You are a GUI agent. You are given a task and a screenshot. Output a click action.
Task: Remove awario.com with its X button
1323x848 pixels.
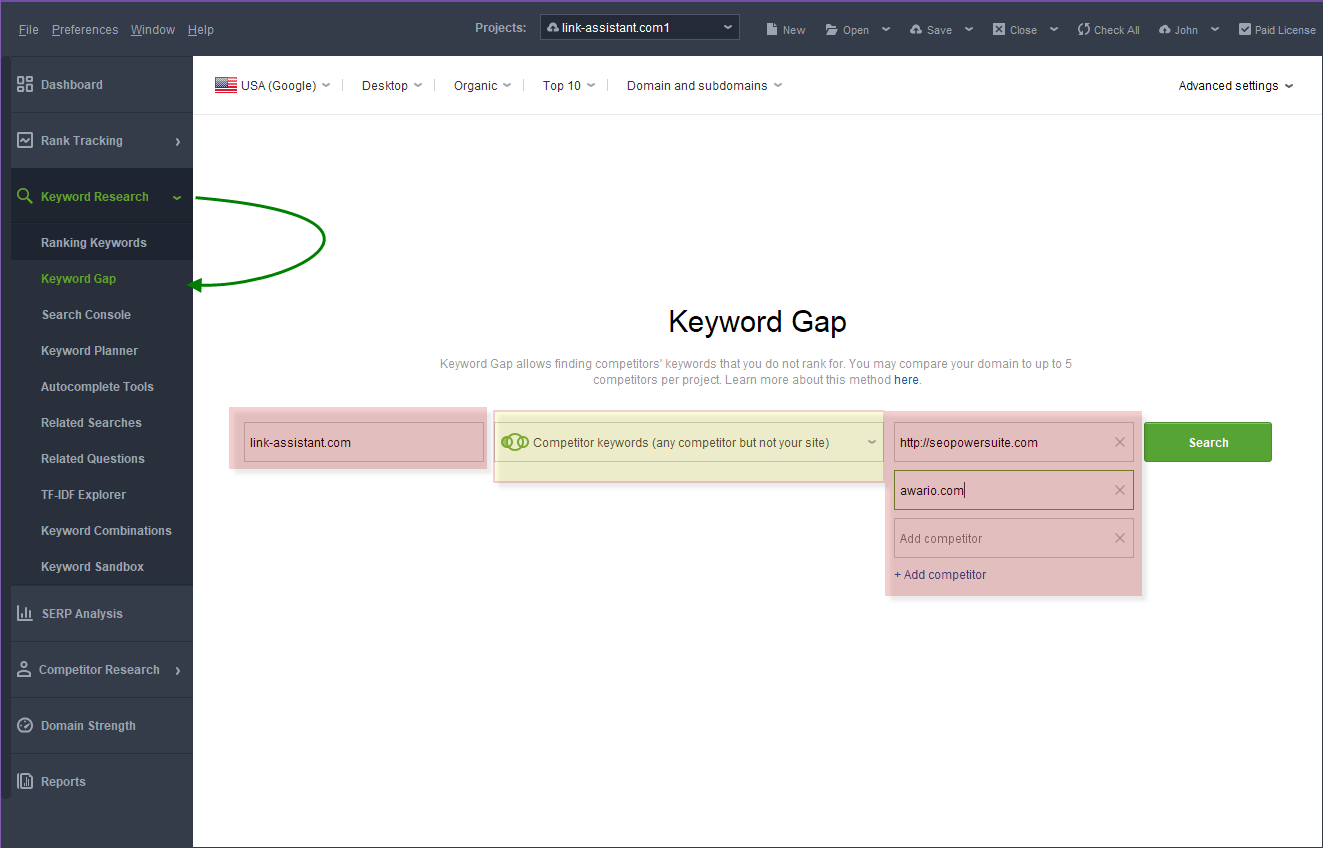click(1119, 490)
